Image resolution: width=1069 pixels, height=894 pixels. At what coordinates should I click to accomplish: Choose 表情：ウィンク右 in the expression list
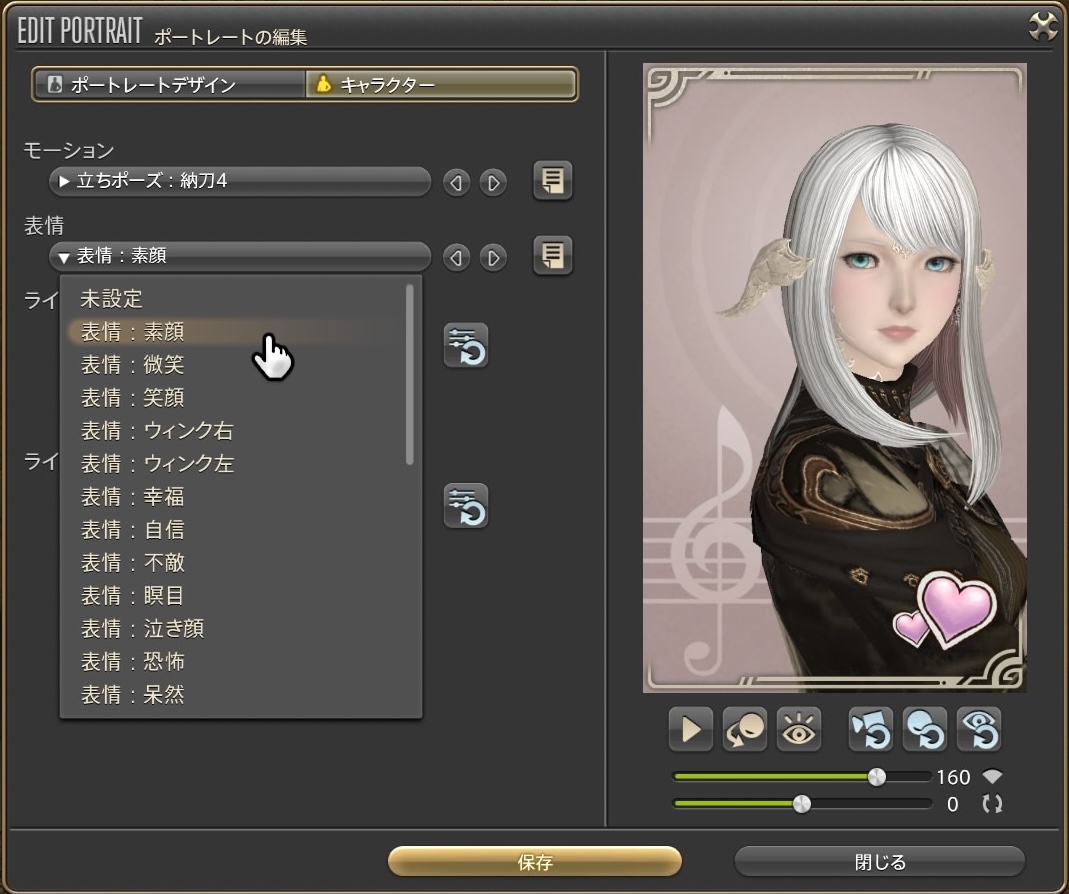(x=157, y=431)
